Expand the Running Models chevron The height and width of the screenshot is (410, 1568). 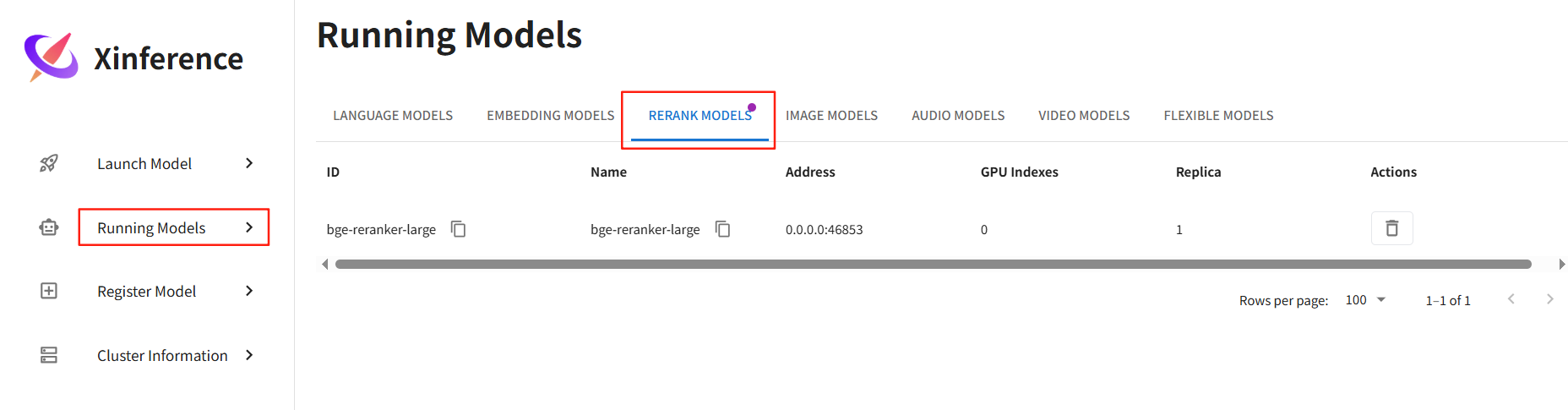(x=249, y=227)
